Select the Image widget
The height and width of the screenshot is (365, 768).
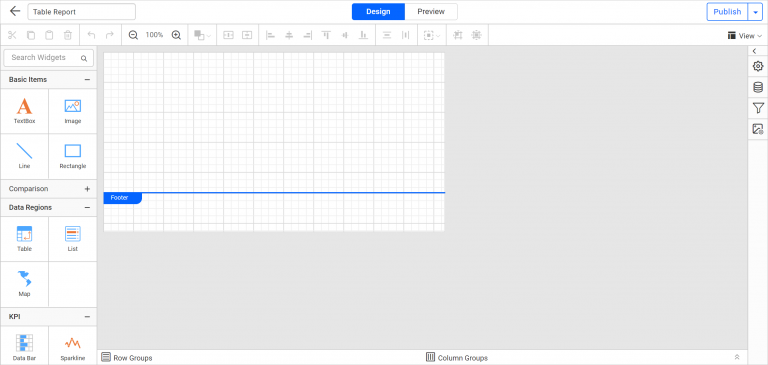point(72,111)
